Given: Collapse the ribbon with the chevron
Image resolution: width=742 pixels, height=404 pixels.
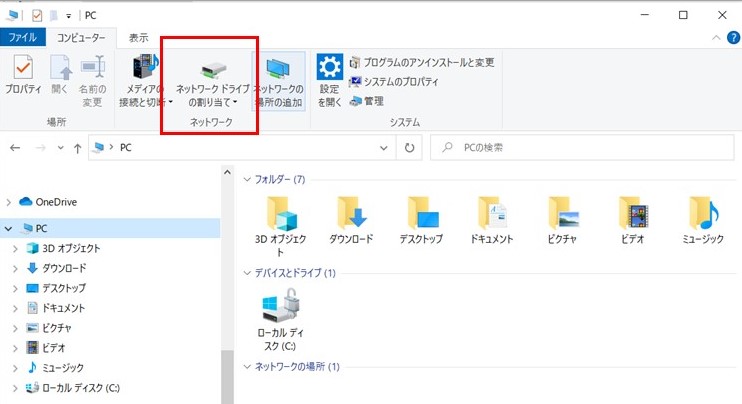Looking at the screenshot, I should pyautogui.click(x=716, y=38).
